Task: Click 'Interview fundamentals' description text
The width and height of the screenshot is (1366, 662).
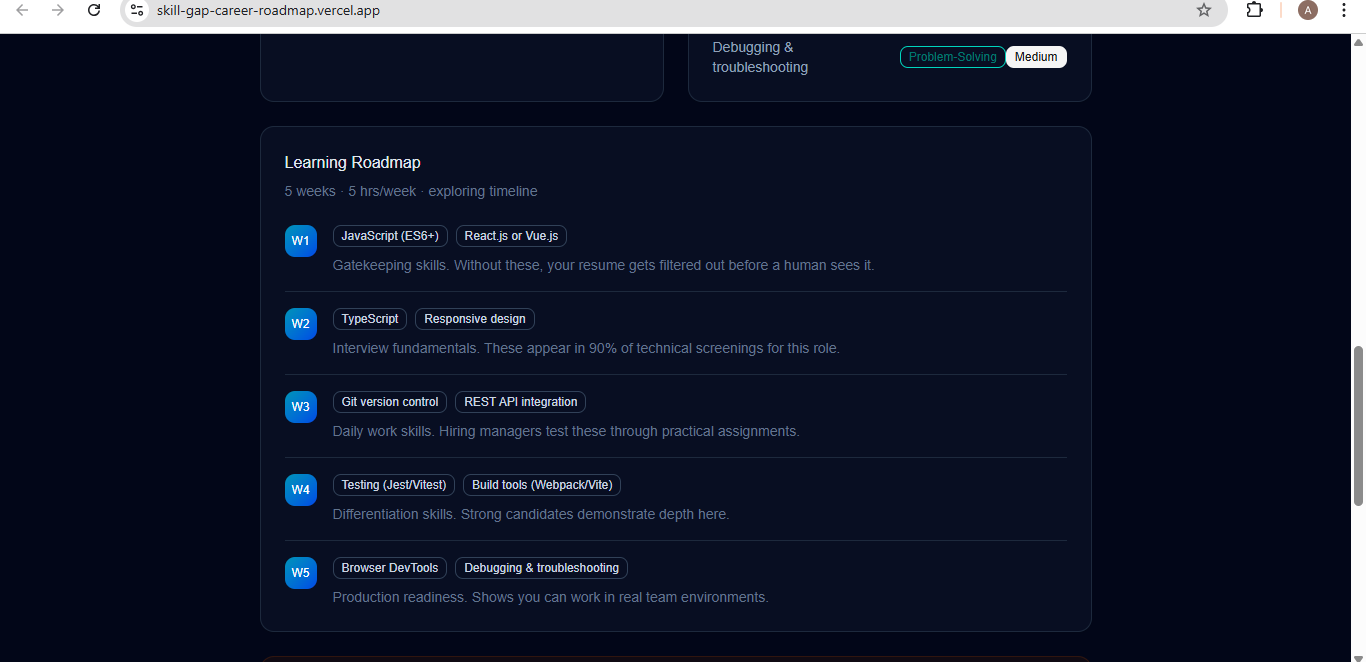Action: (x=586, y=348)
